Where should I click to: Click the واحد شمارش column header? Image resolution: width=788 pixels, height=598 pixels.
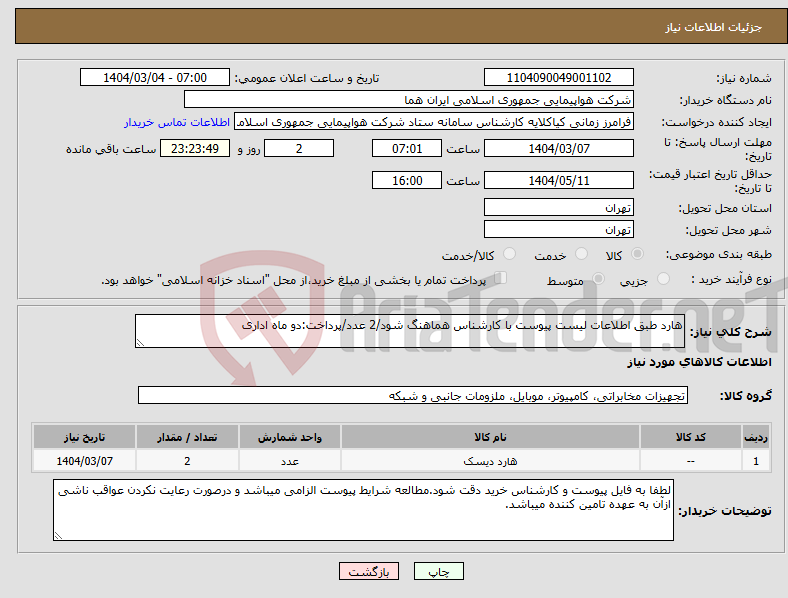[x=290, y=437]
